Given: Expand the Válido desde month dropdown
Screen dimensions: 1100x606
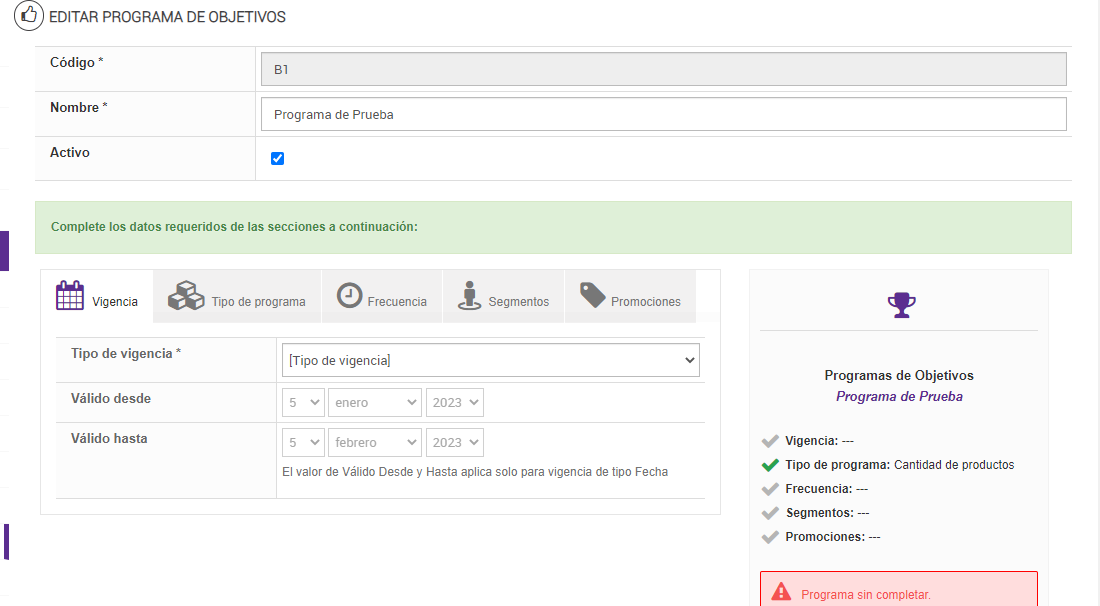Looking at the screenshot, I should 374,402.
